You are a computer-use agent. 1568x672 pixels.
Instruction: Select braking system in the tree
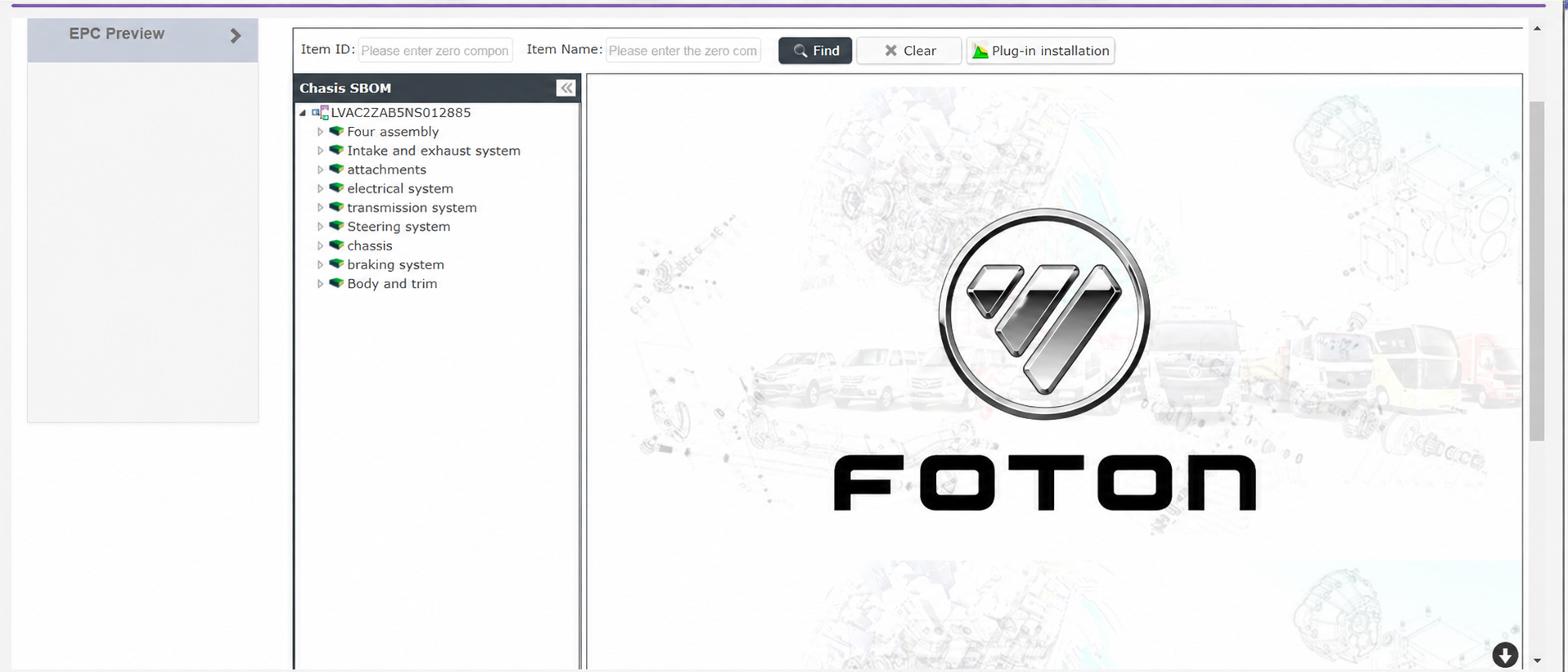coord(395,265)
